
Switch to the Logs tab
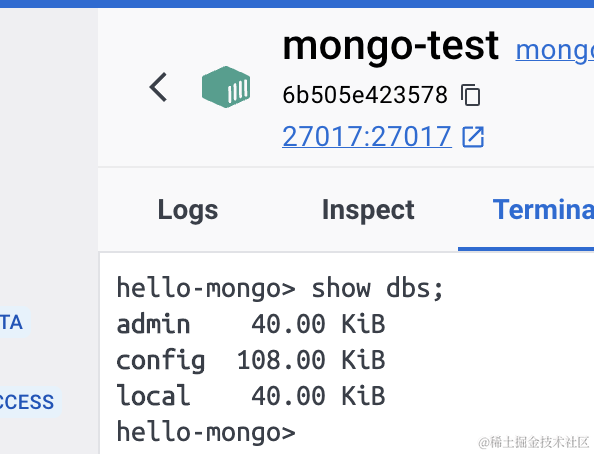(188, 210)
